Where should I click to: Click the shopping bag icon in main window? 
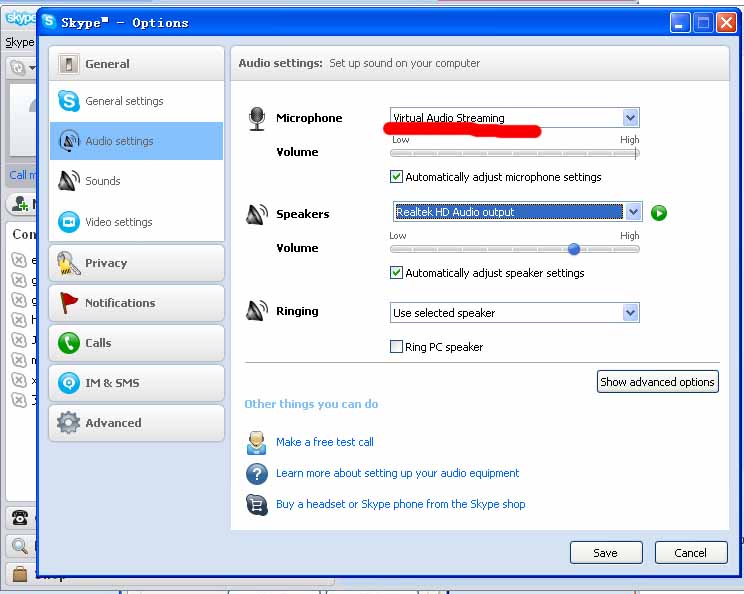point(20,574)
